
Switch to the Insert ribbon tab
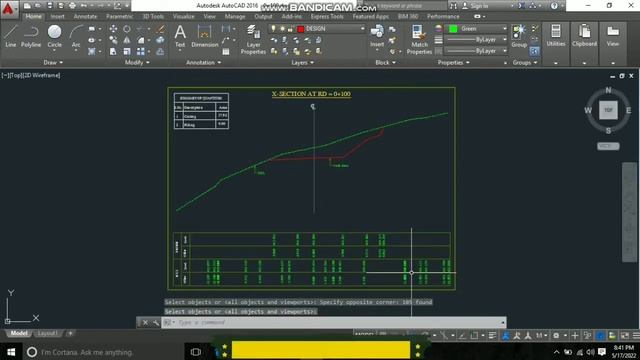58,16
